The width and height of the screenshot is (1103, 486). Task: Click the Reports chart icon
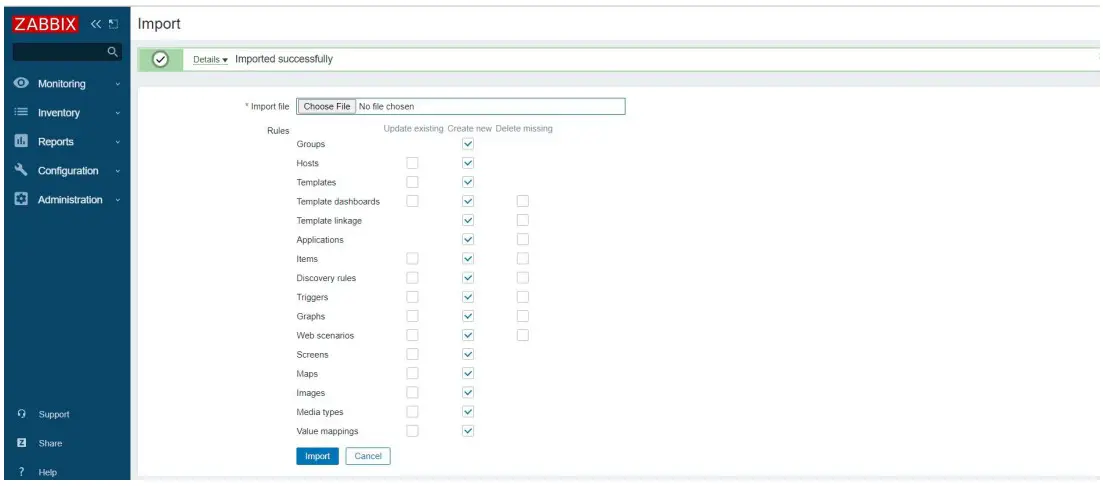point(21,141)
